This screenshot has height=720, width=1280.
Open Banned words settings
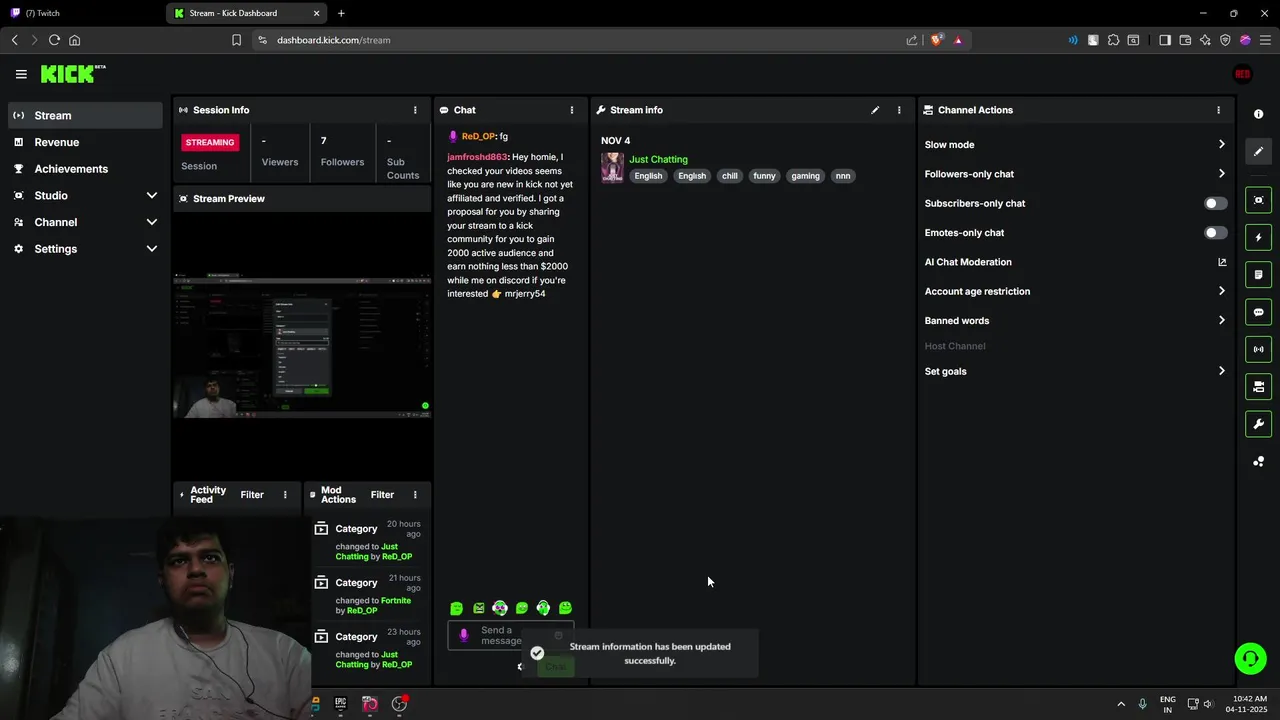pyautogui.click(x=1075, y=321)
